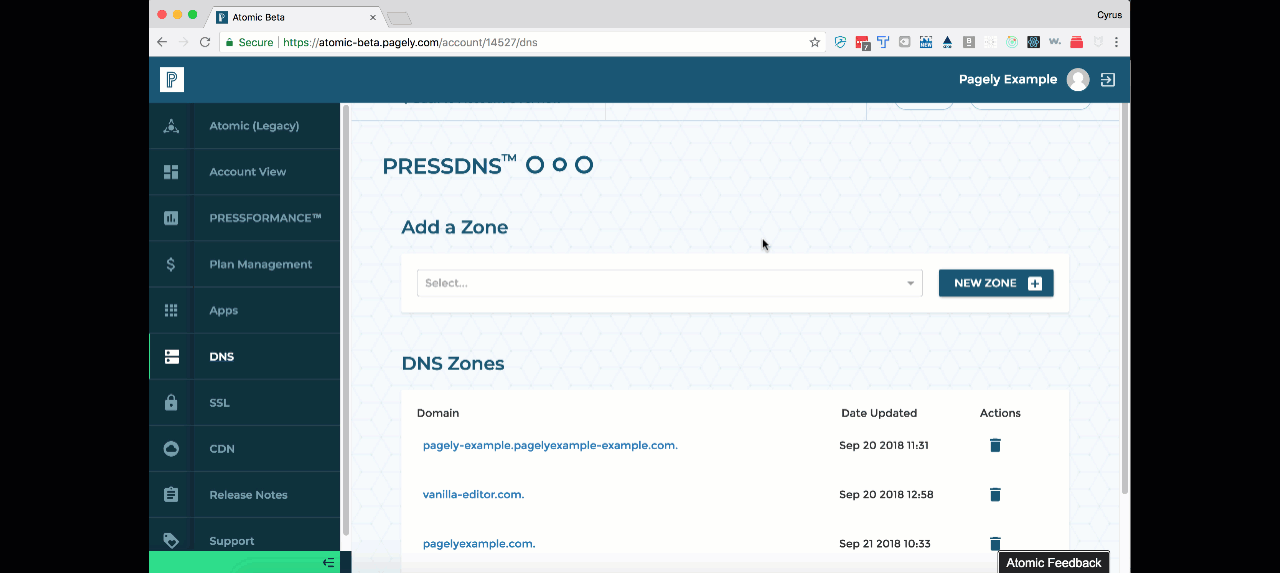
Task: Click the Release Notes clipboard icon
Action: tap(171, 495)
